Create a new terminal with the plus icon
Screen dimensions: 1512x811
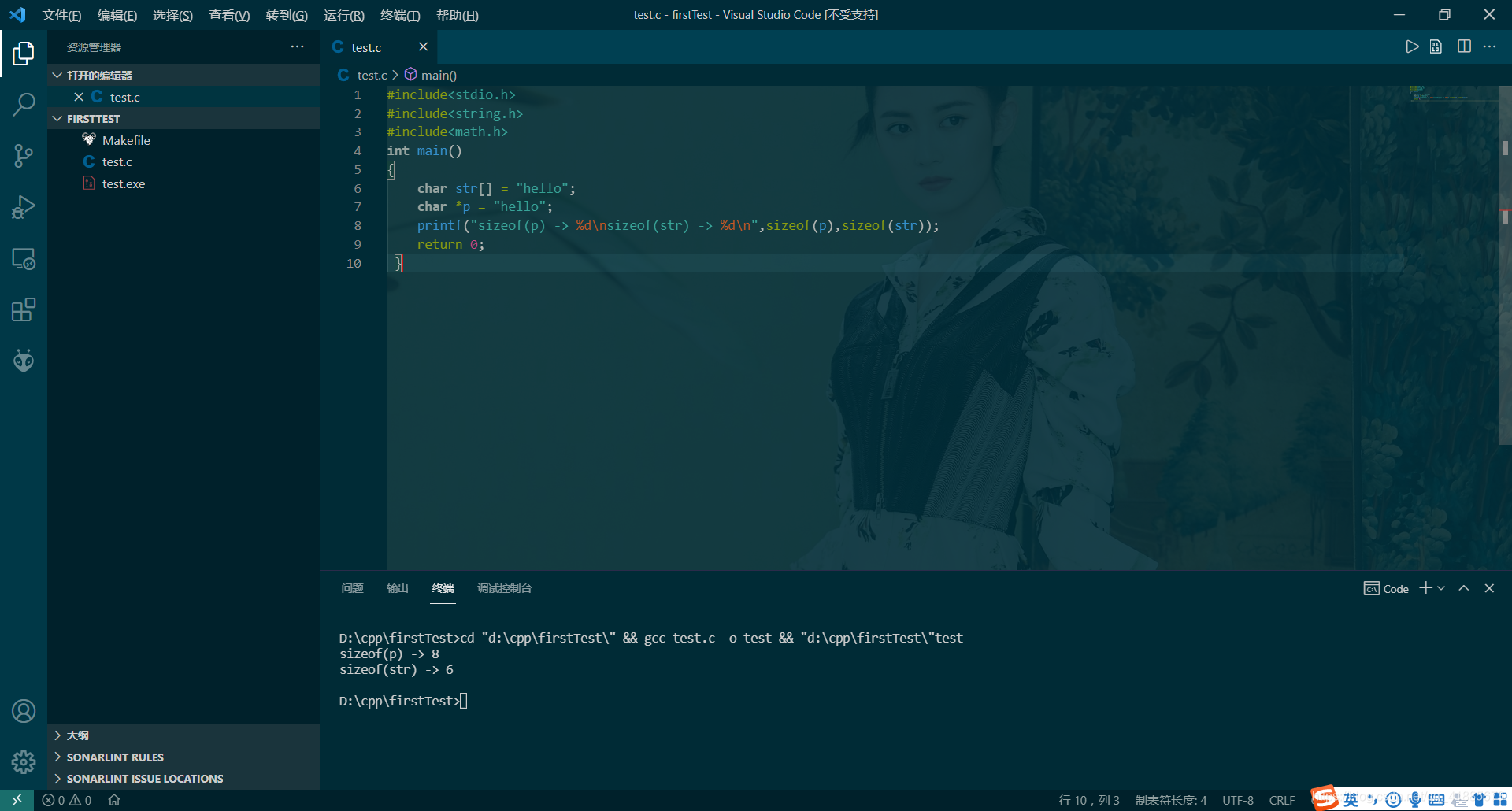[x=1424, y=588]
